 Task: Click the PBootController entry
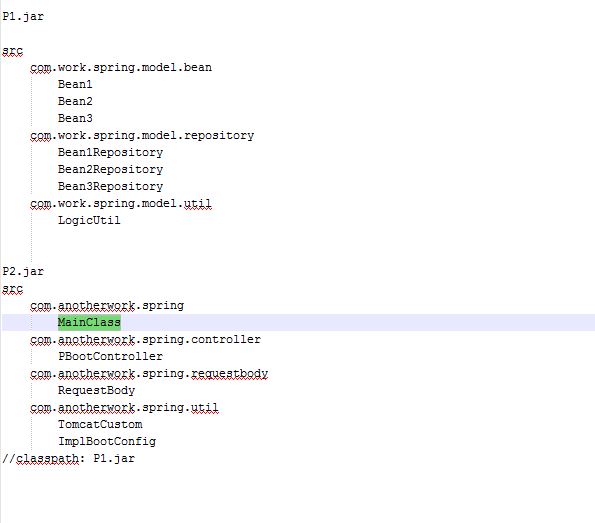(110, 356)
